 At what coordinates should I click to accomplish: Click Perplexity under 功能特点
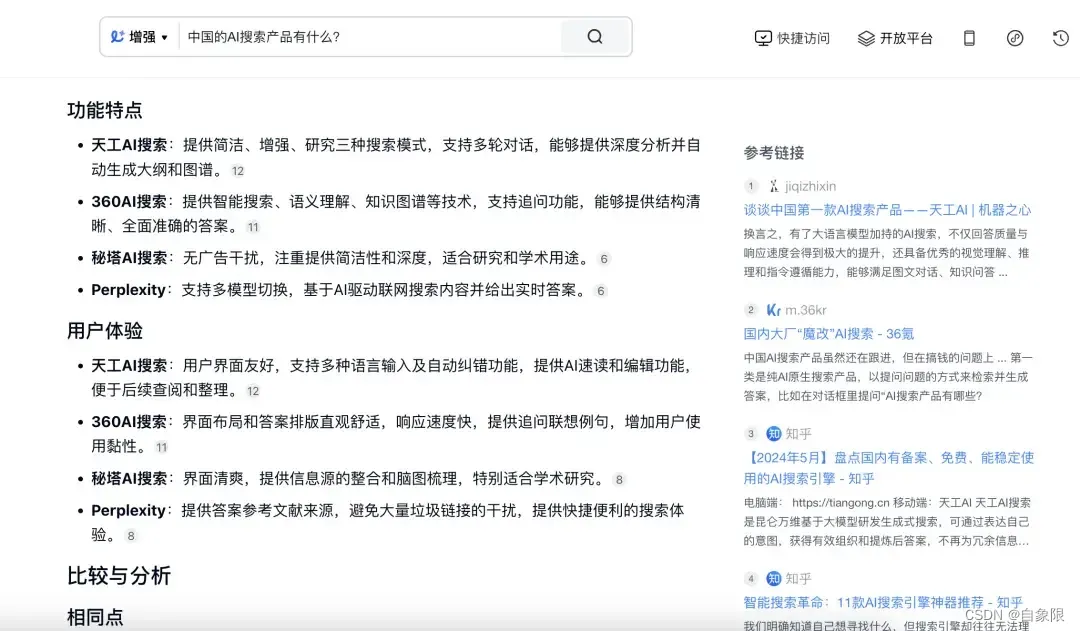tap(128, 289)
